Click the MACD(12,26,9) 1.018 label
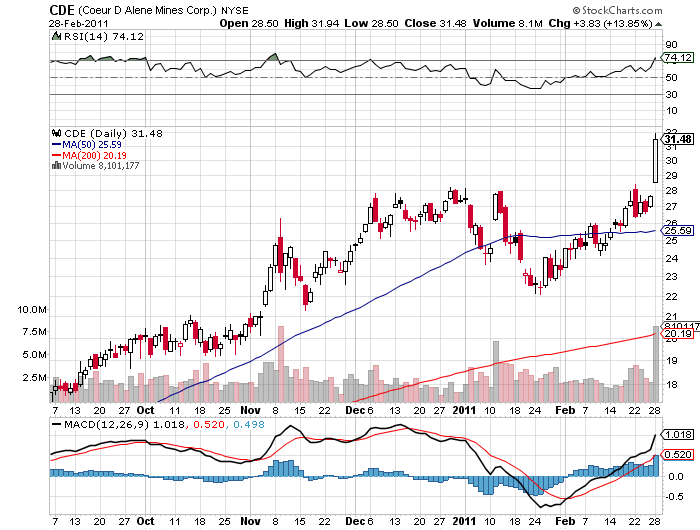 pos(124,424)
